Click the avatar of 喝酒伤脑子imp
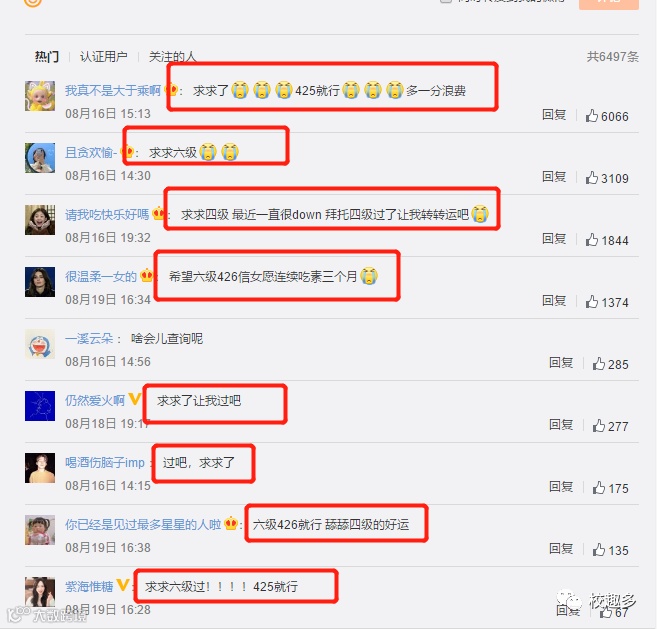 [40, 468]
